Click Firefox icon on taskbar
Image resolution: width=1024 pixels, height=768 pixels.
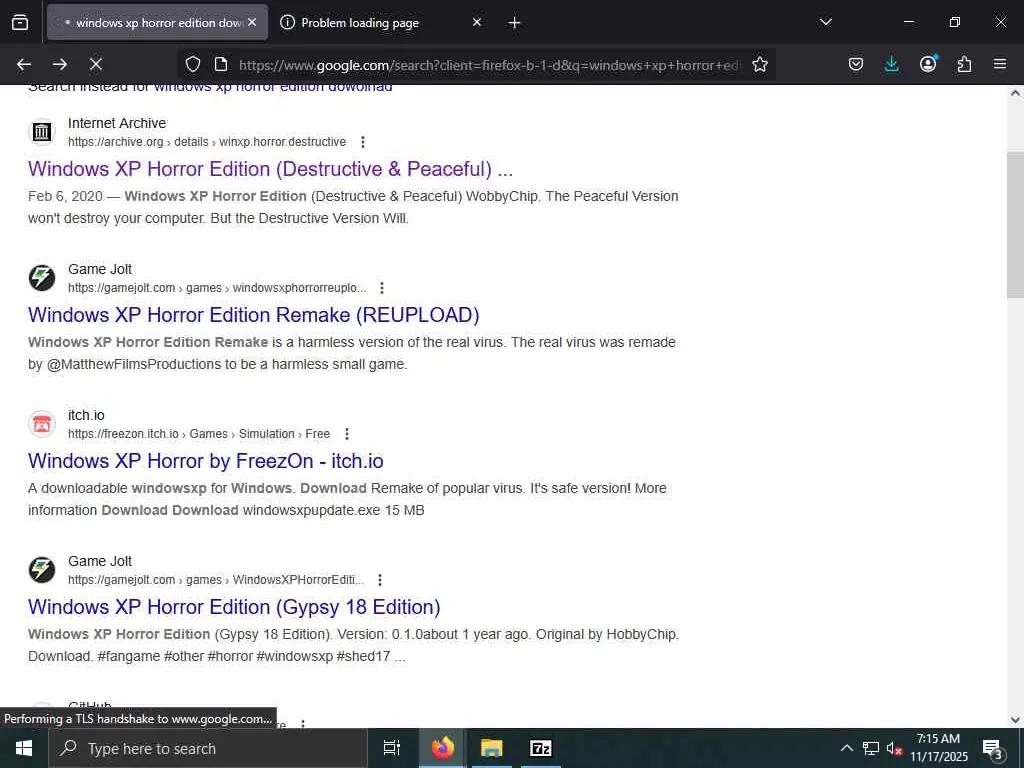442,748
